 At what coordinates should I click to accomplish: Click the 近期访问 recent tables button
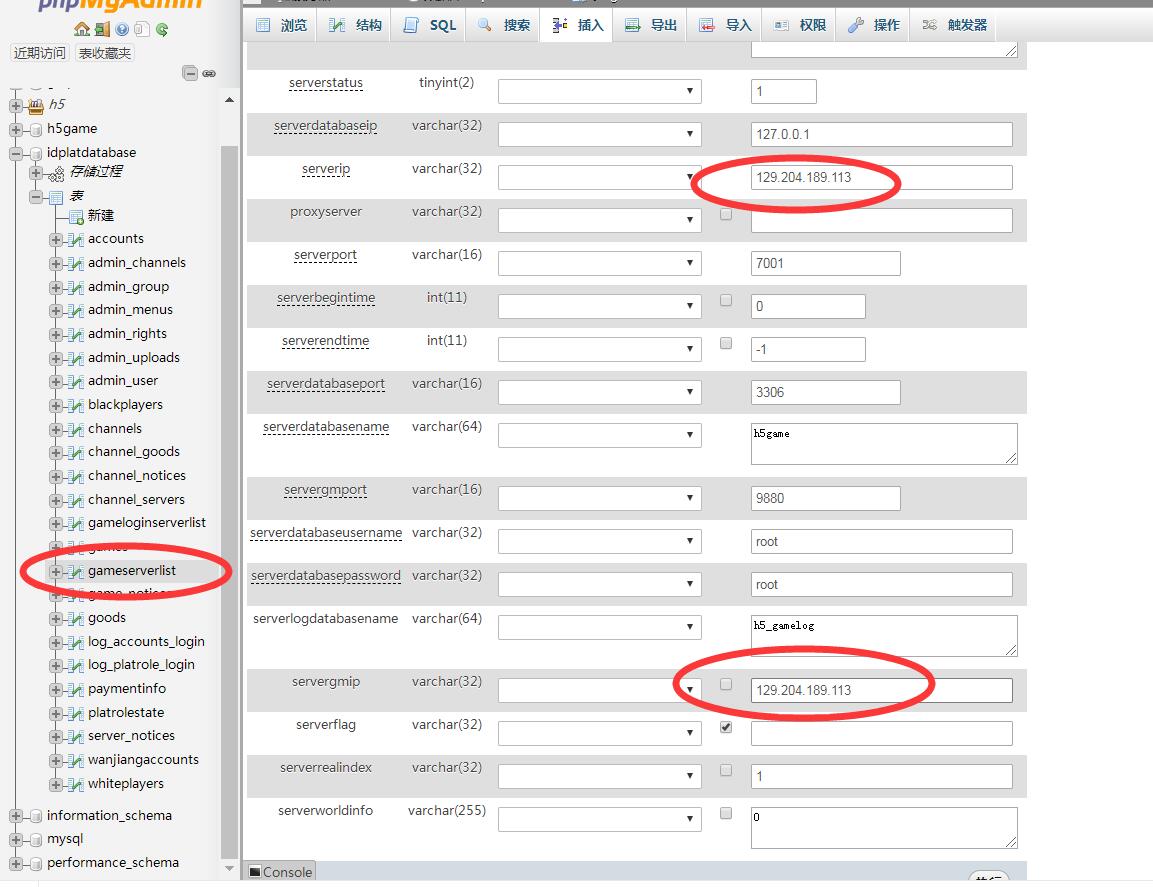(40, 53)
